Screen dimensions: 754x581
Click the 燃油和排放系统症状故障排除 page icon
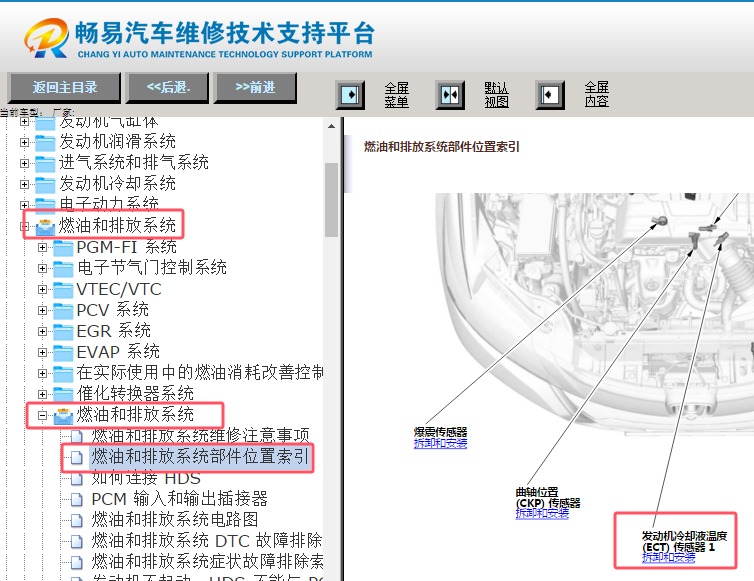(x=76, y=562)
